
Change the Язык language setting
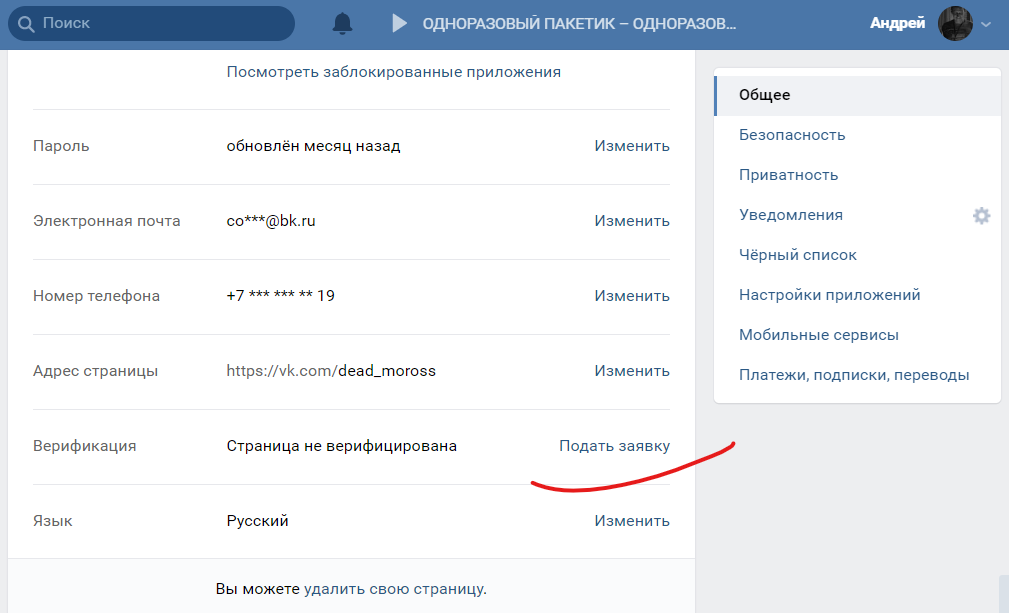[632, 521]
